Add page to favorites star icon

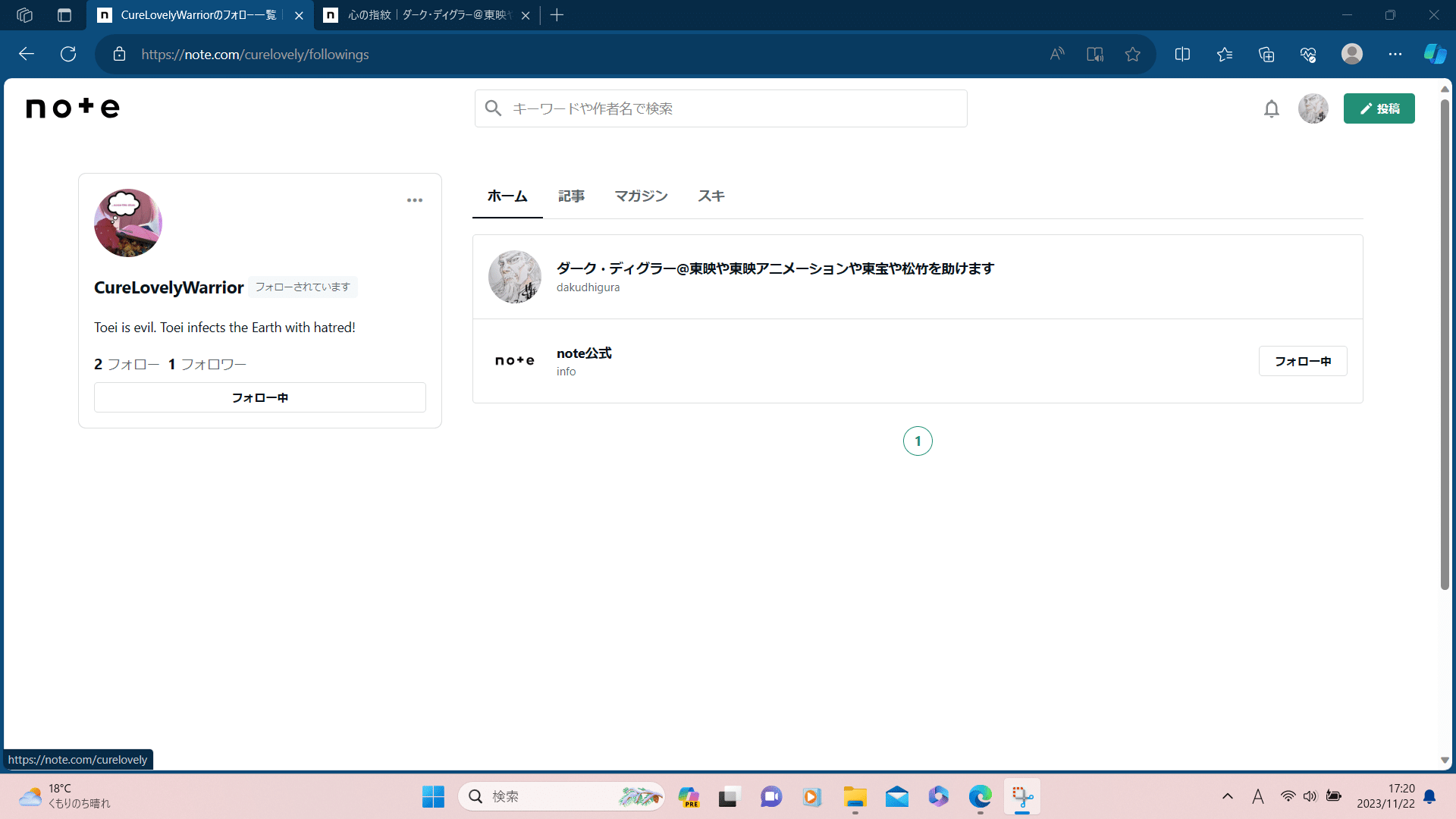[x=1132, y=55]
